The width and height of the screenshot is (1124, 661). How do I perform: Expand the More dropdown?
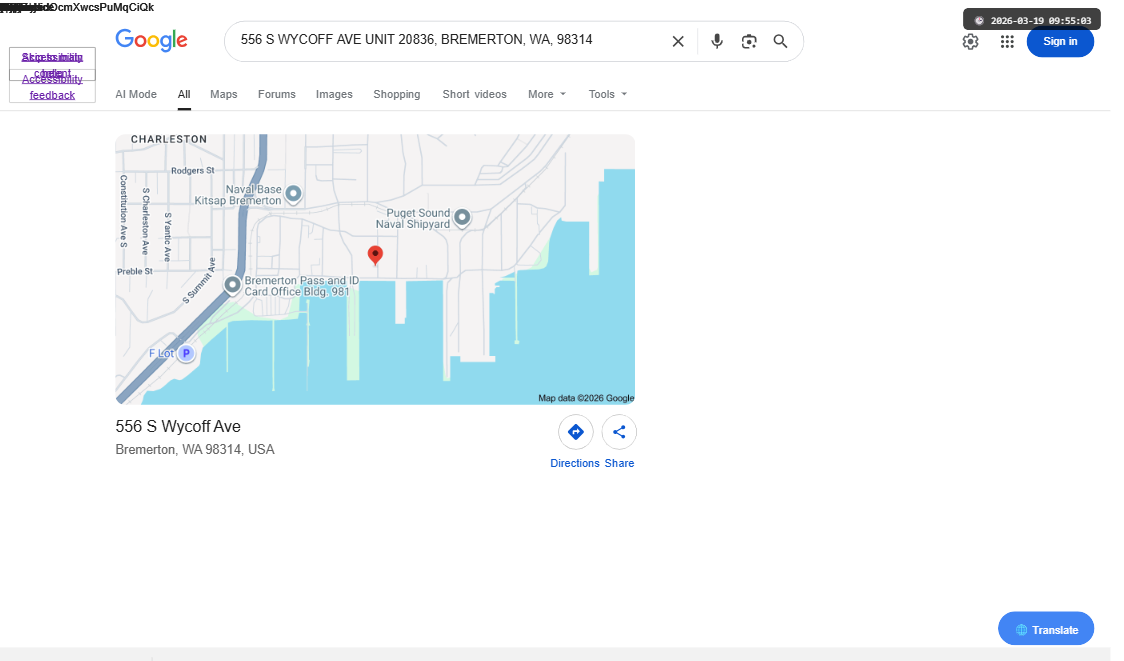coord(547,94)
